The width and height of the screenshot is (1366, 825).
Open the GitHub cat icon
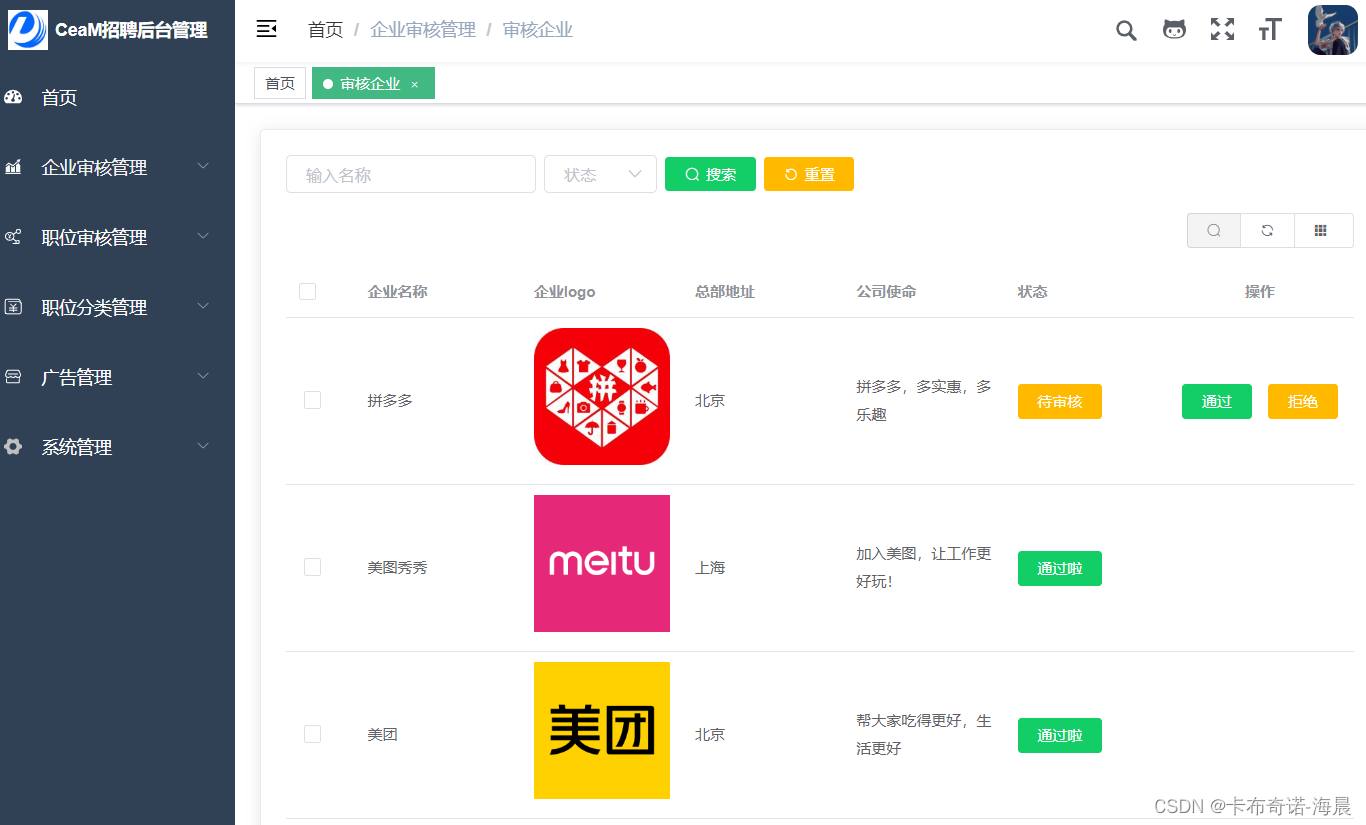(1174, 30)
